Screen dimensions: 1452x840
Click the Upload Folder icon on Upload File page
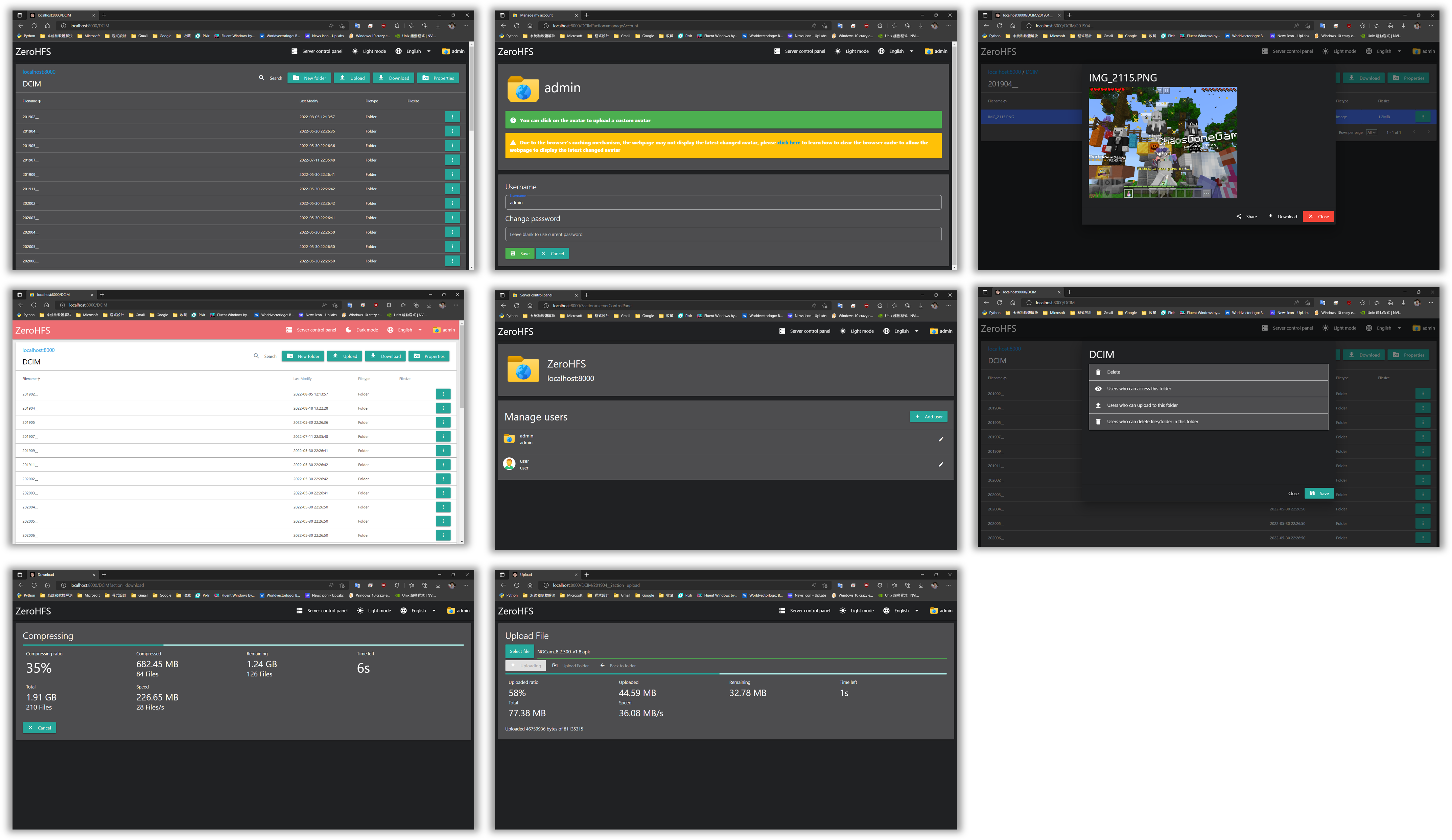click(555, 666)
